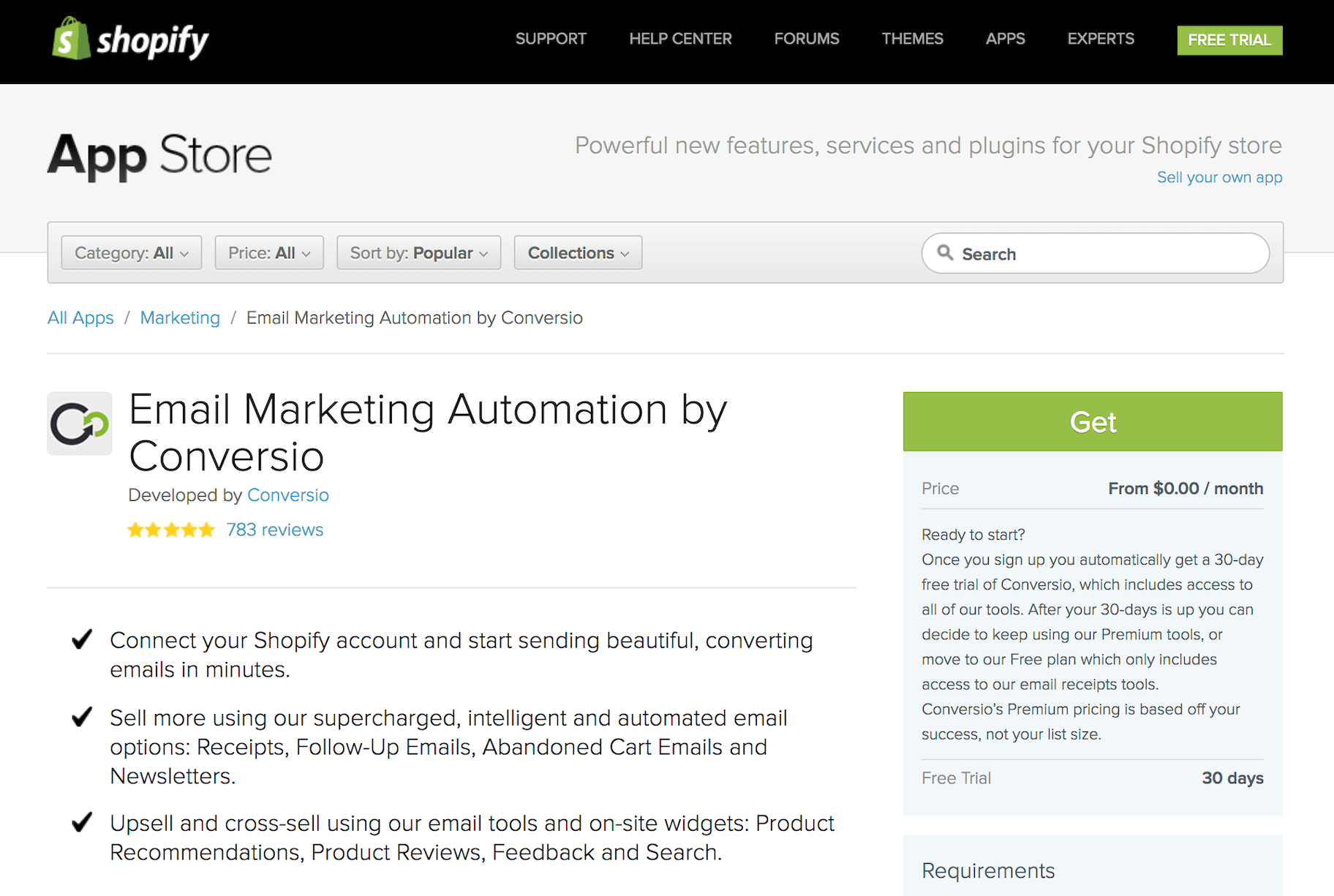Screen dimensions: 1334x896
Task: Select the Themes navigation item
Action: [912, 39]
